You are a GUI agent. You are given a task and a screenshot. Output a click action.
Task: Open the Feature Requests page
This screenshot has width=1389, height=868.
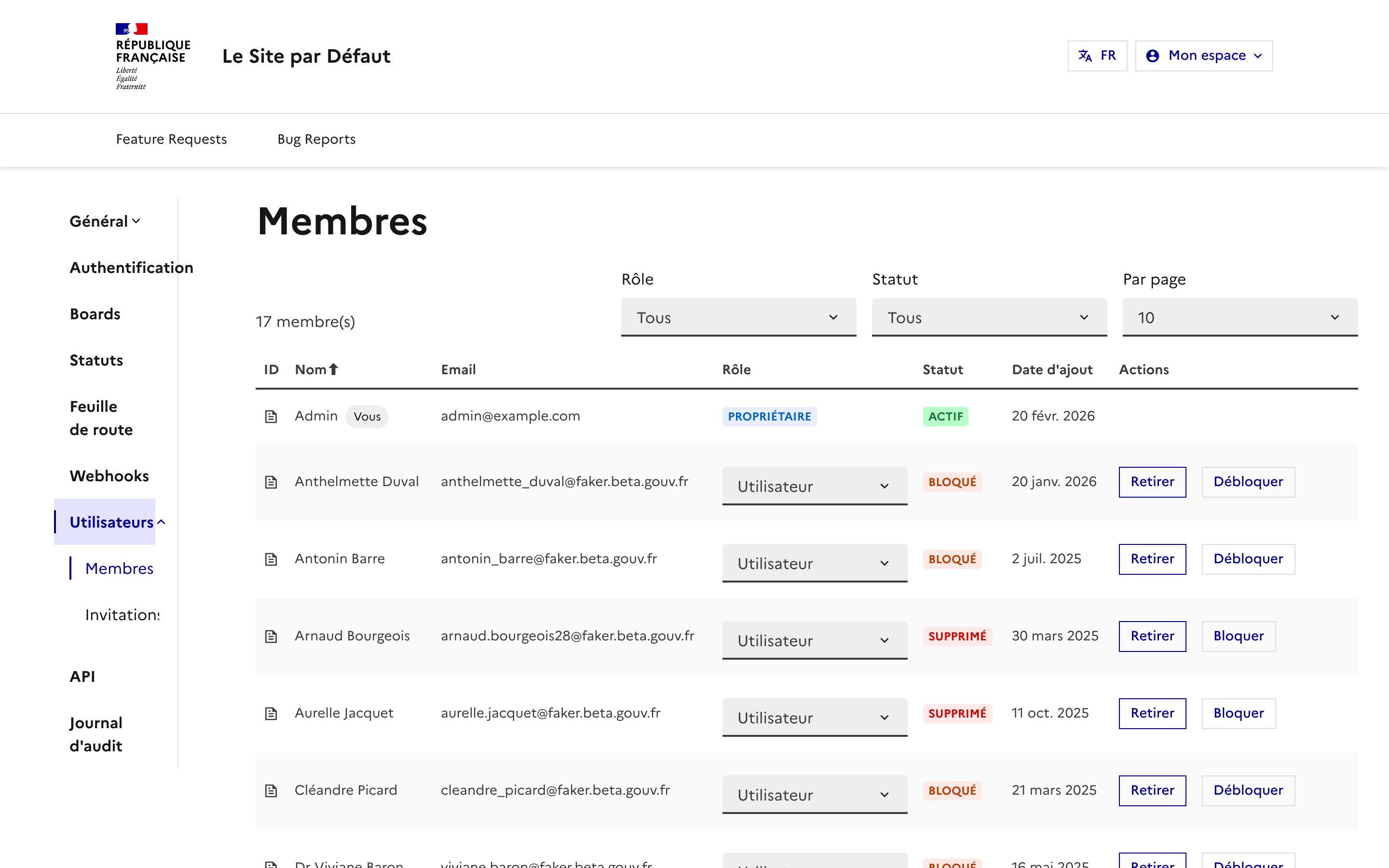pyautogui.click(x=171, y=139)
